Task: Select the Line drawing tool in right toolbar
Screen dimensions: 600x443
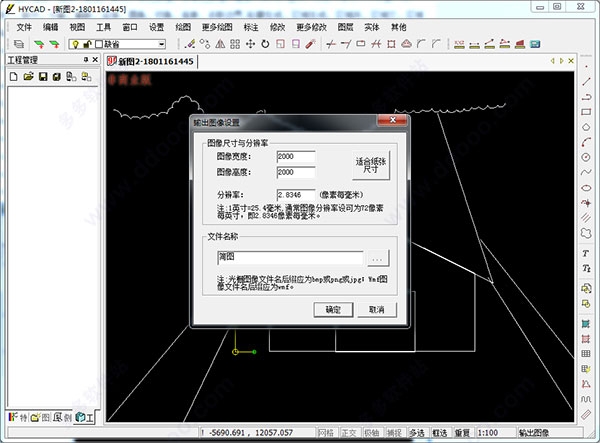Action: pos(586,81)
